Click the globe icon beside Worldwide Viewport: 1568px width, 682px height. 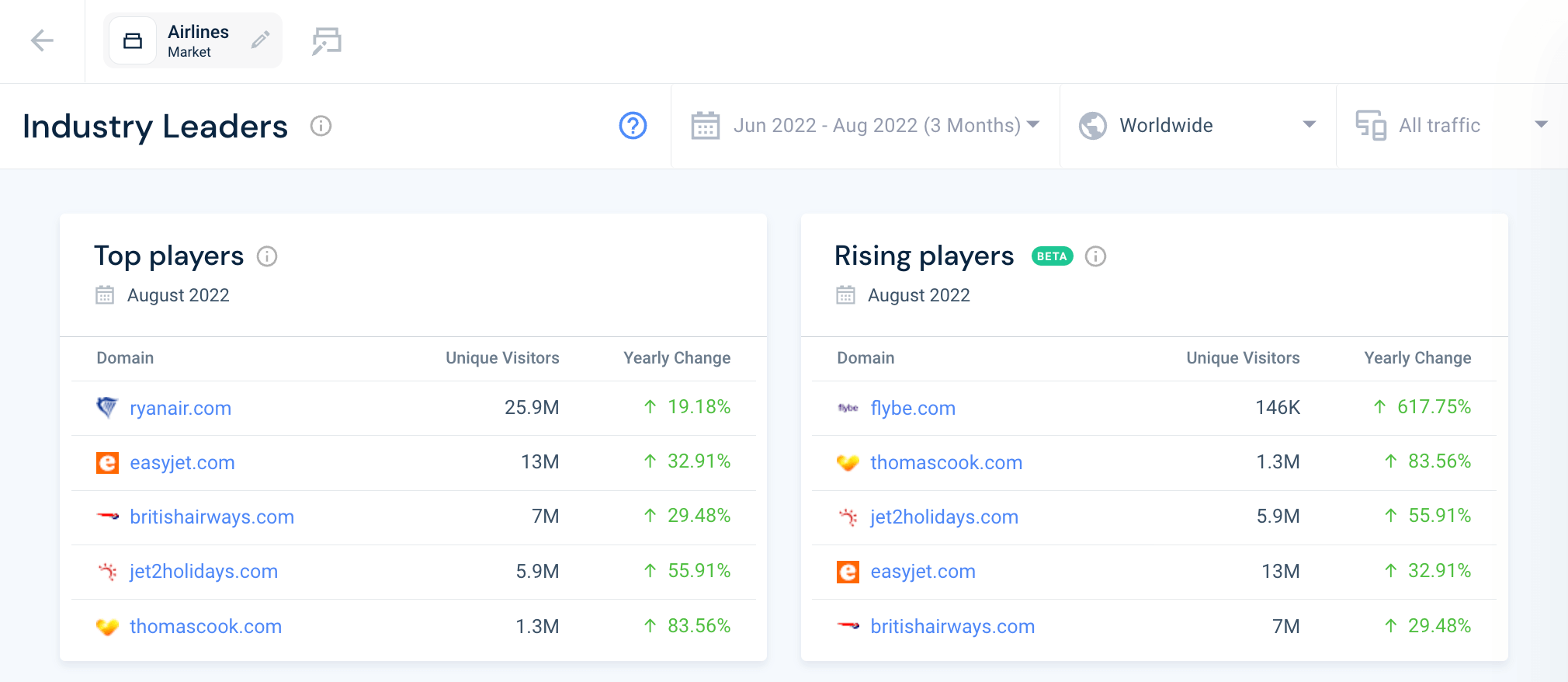[1093, 125]
